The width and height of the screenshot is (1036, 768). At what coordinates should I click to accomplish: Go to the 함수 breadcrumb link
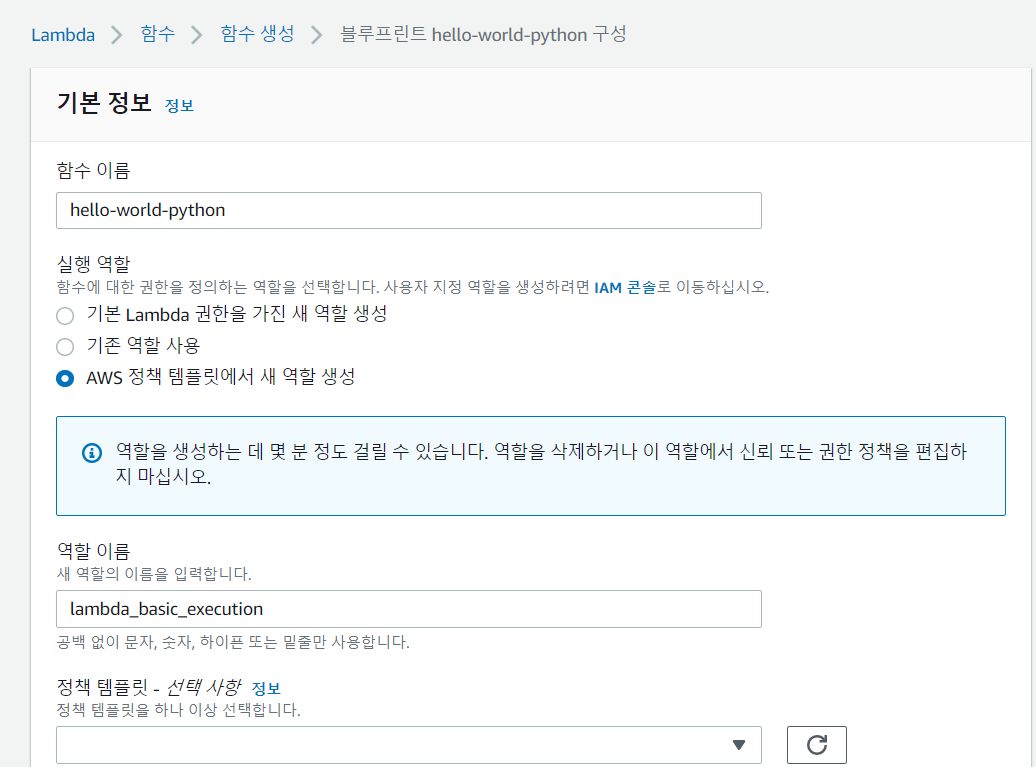[157, 34]
